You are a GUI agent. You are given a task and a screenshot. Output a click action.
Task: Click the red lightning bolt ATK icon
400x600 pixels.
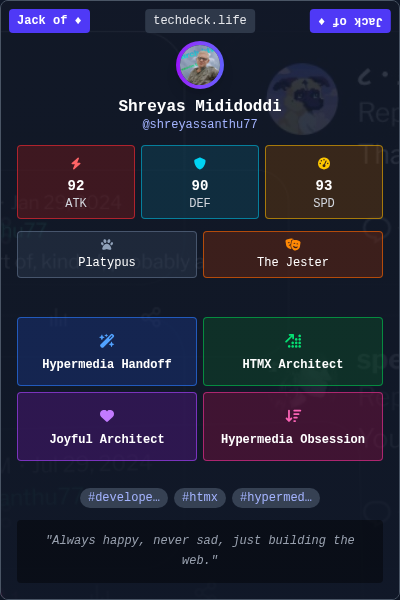(76, 163)
